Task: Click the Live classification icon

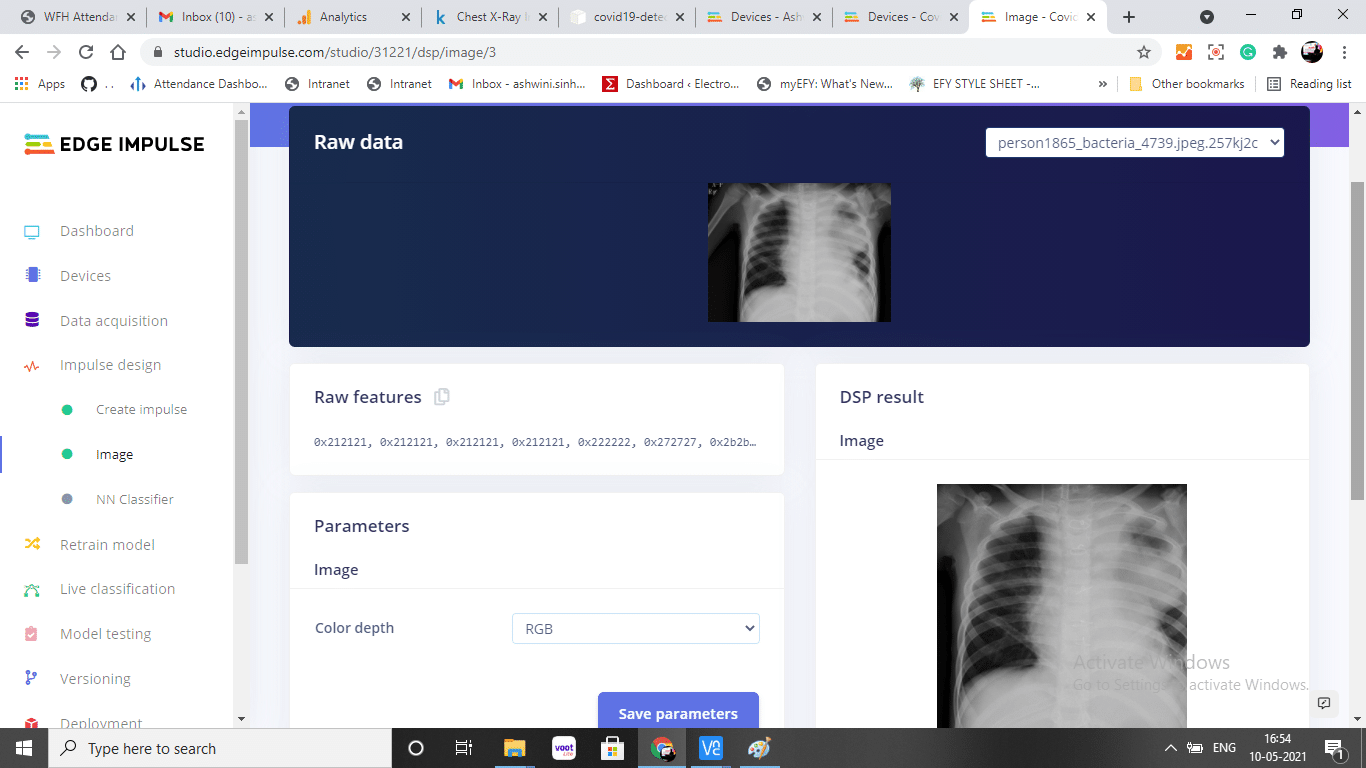Action: click(x=32, y=590)
